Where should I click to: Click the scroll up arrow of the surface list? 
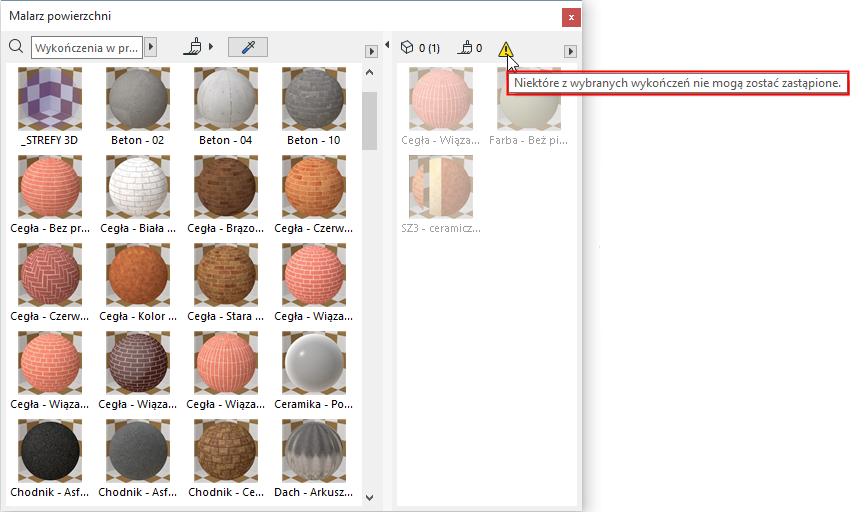point(370,72)
